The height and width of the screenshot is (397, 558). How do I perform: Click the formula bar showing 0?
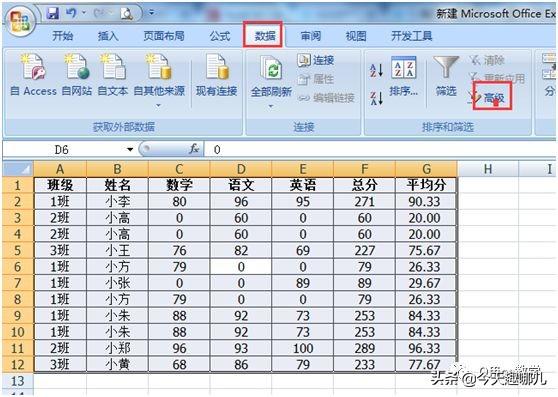pyautogui.click(x=381, y=149)
